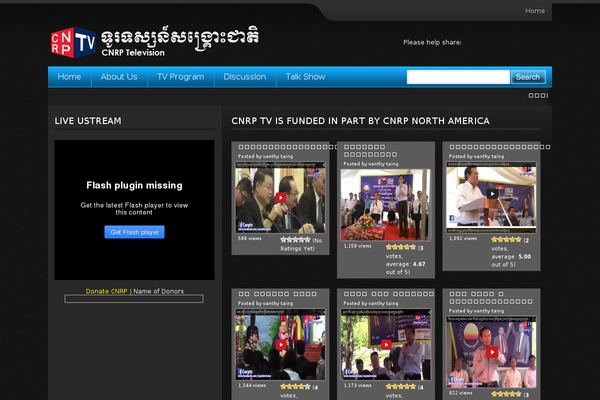Open the title of the 1,092 views video
The height and width of the screenshot is (400, 600).
tap(500, 147)
